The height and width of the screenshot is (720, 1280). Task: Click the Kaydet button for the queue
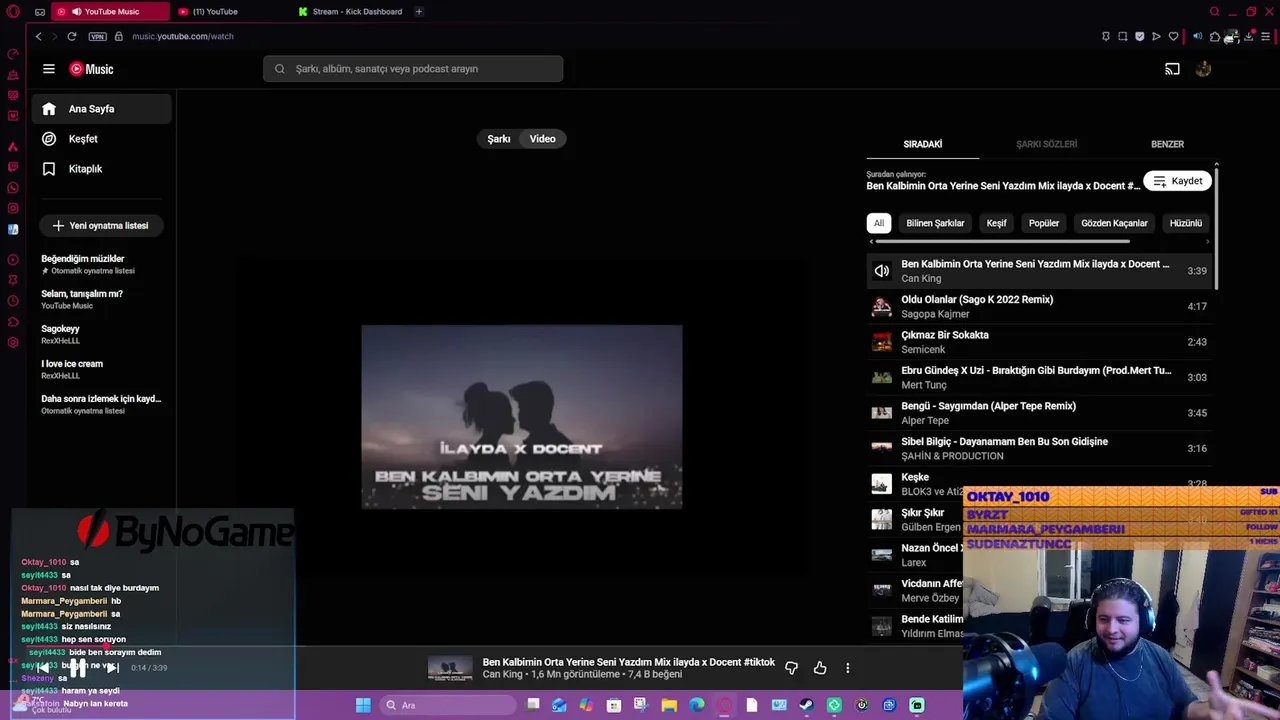[1177, 181]
